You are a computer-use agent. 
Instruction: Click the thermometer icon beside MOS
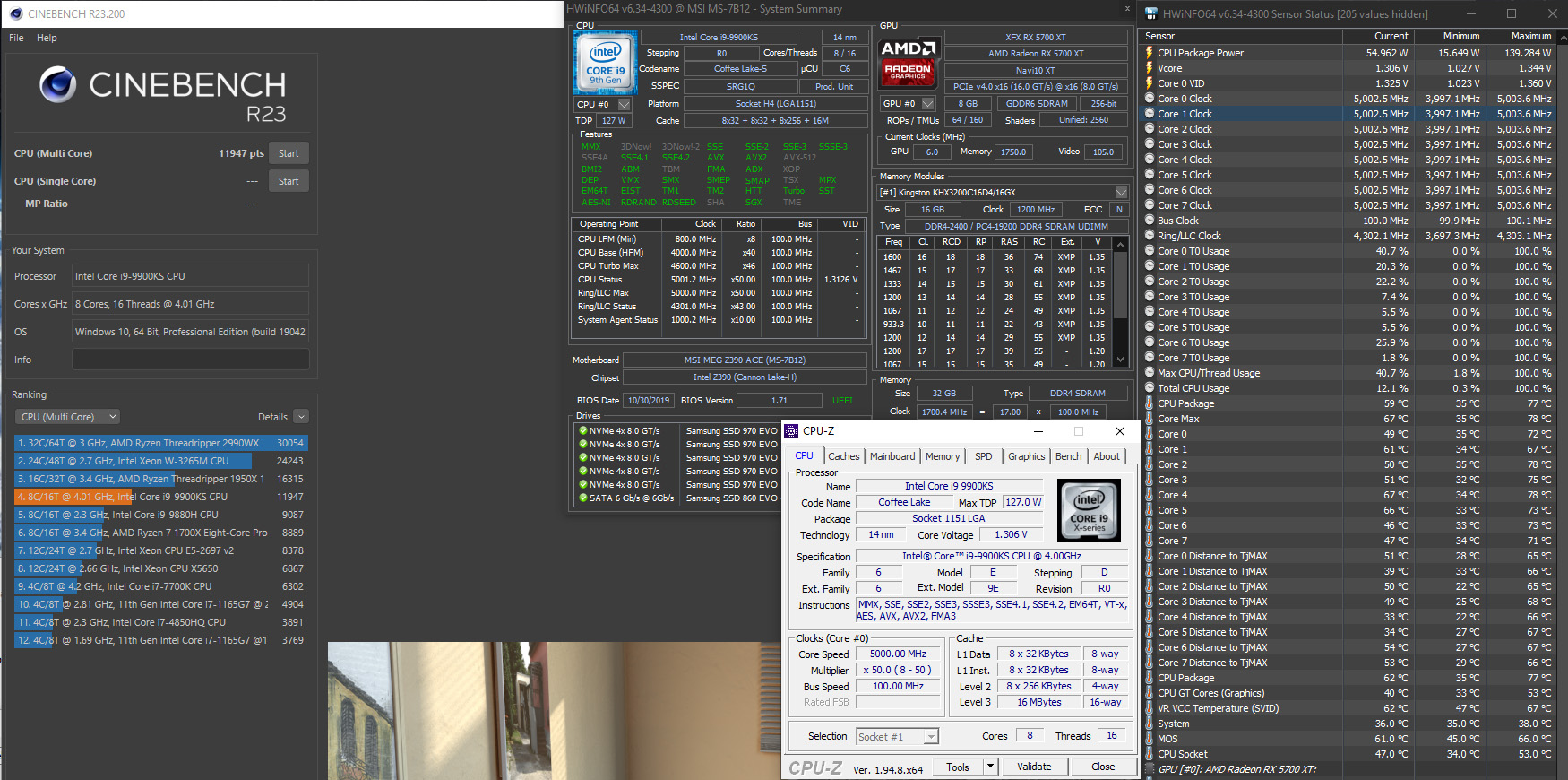point(1150,739)
